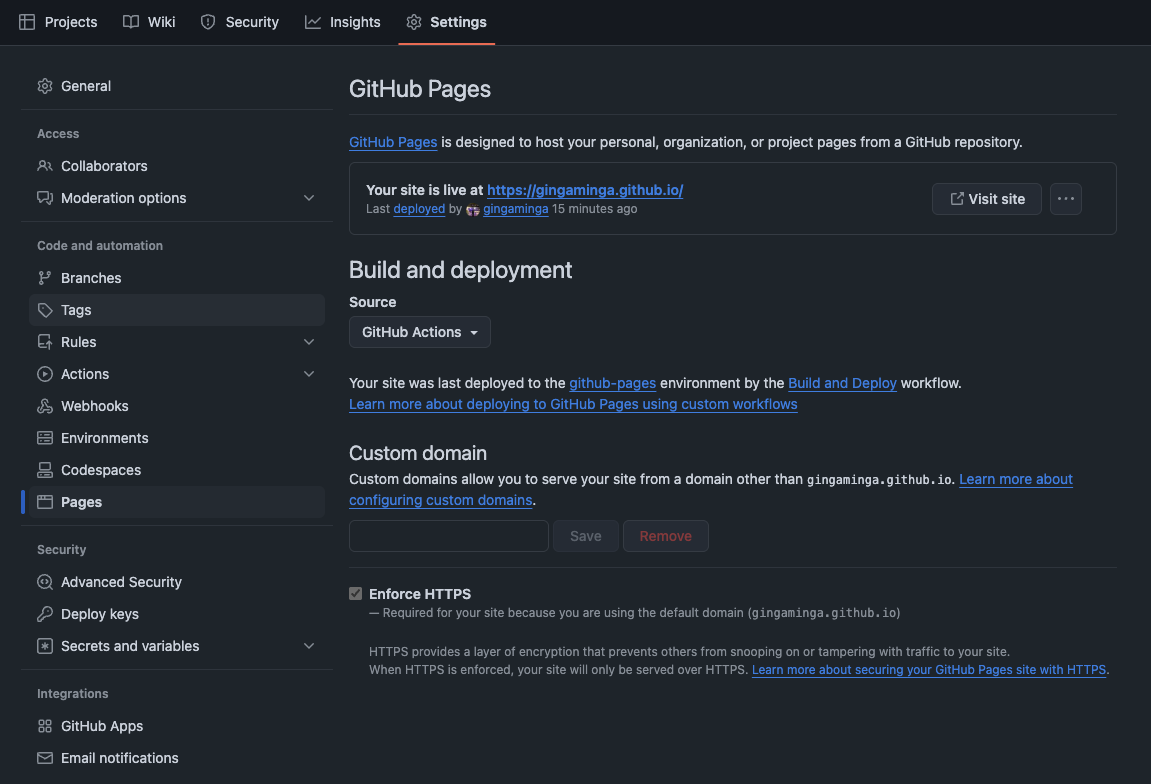Open Learn more about deploying custom workflows
Viewport: 1151px width, 784px height.
coord(573,404)
